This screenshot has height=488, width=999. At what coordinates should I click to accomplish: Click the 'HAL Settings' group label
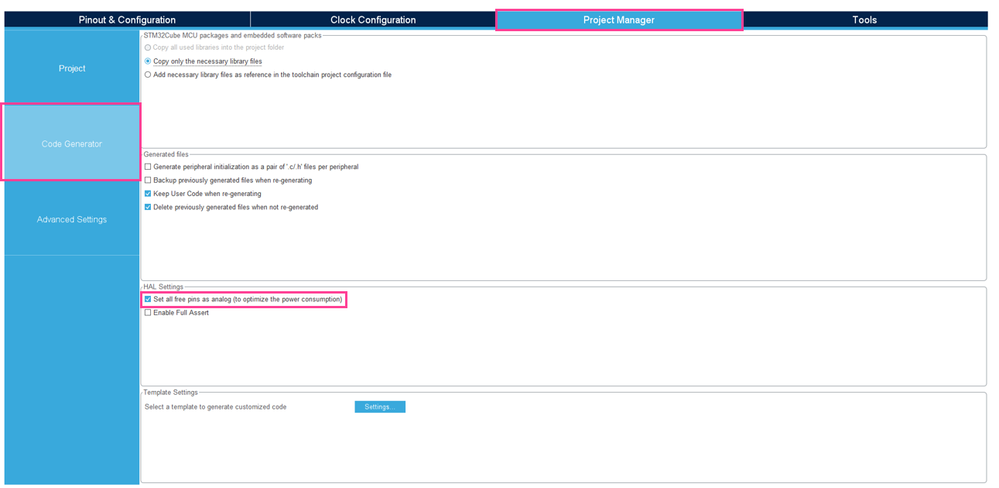(163, 287)
